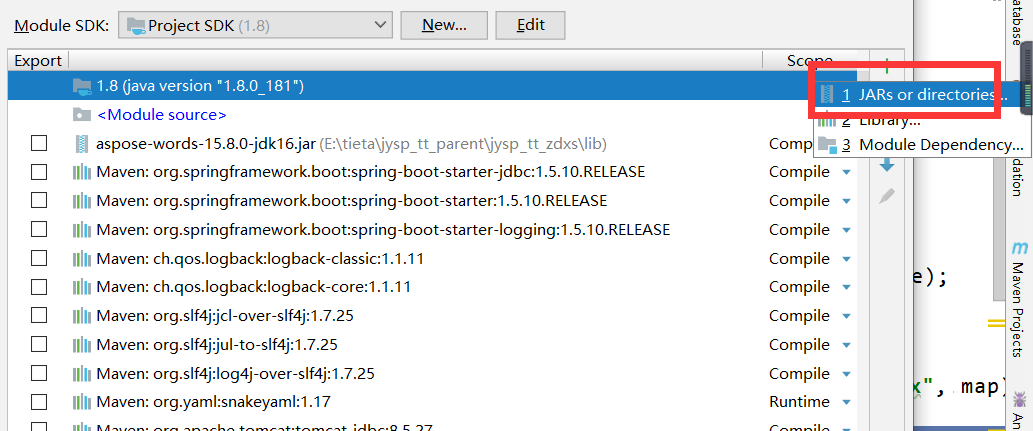1033x431 pixels.
Task: Select Maven: org.slf4j:jul-to-slf4j:1.7.25 row
Action: (432, 345)
